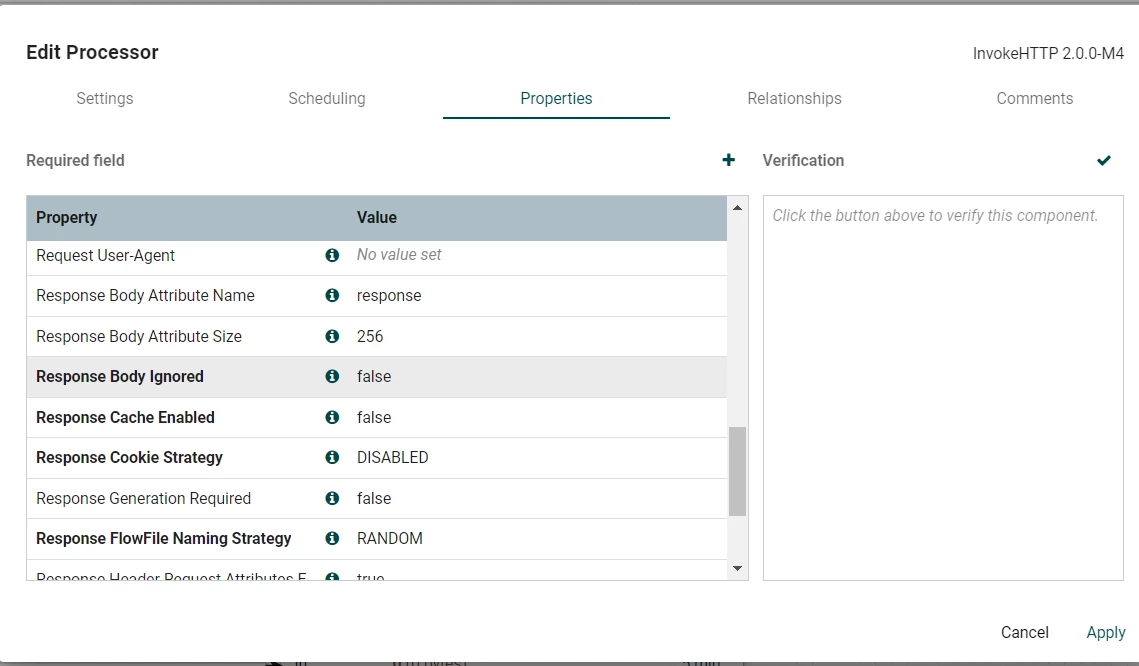Open the Scheduling tab
The width and height of the screenshot is (1139, 666).
pos(327,99)
